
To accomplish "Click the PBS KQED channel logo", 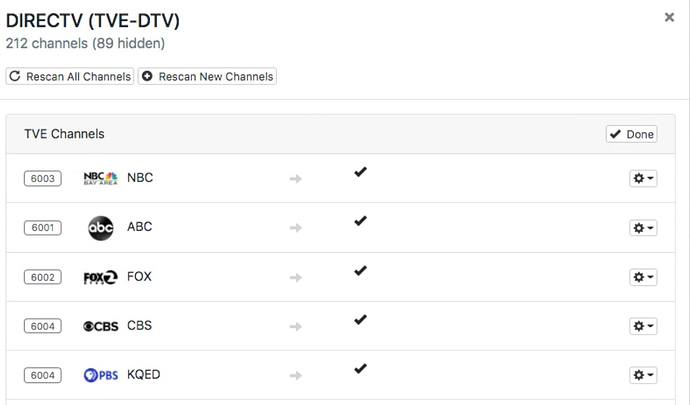I will click(100, 375).
